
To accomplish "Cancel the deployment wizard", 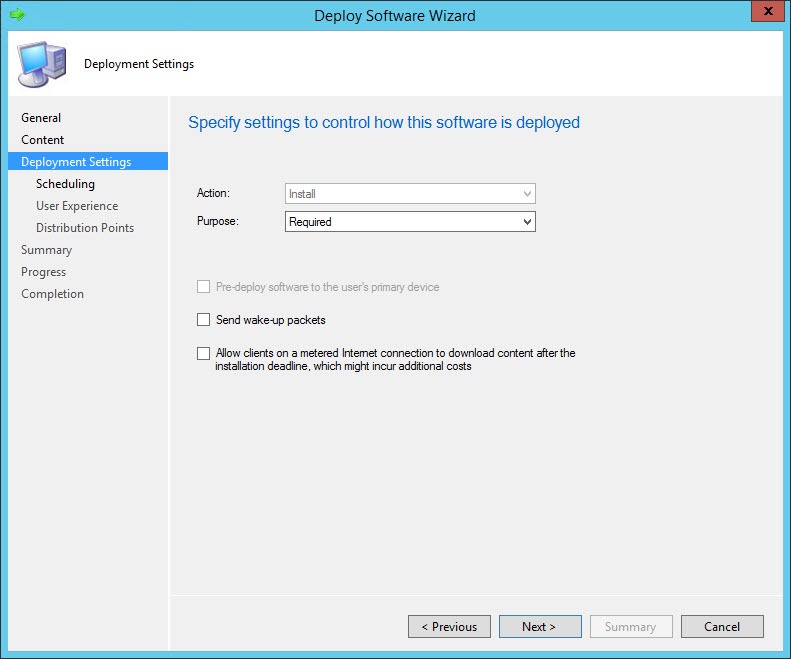I will (x=722, y=627).
